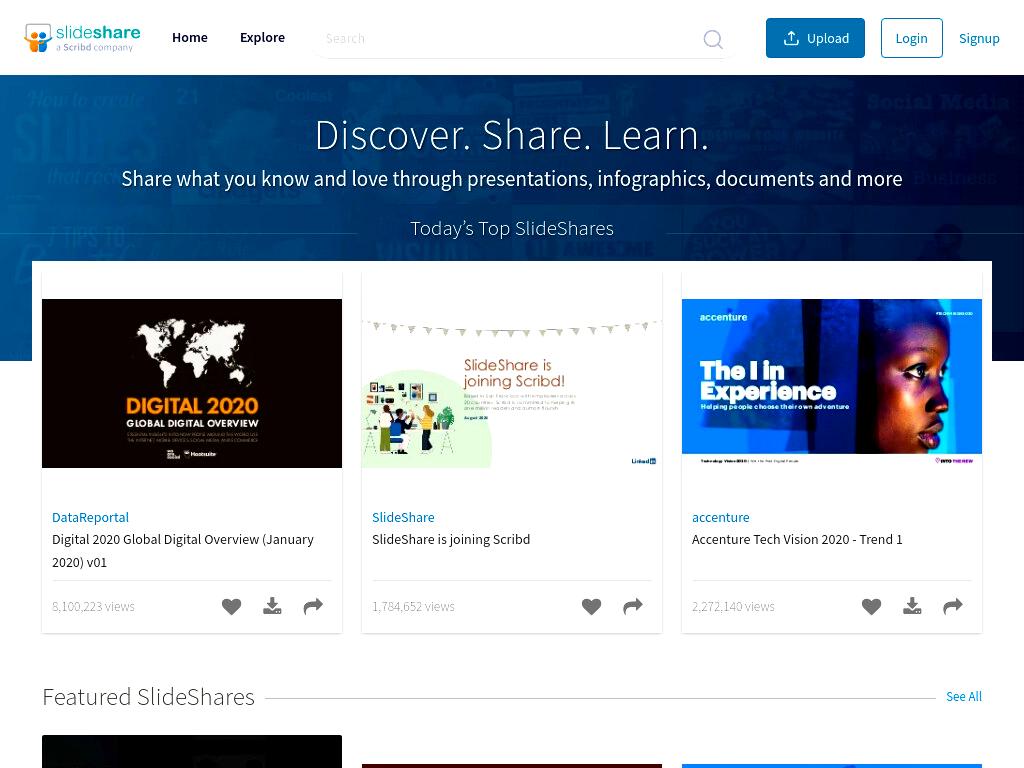The image size is (1024, 768).
Task: Open the SlideShare is joining Scribd thumbnail
Action: click(x=512, y=383)
